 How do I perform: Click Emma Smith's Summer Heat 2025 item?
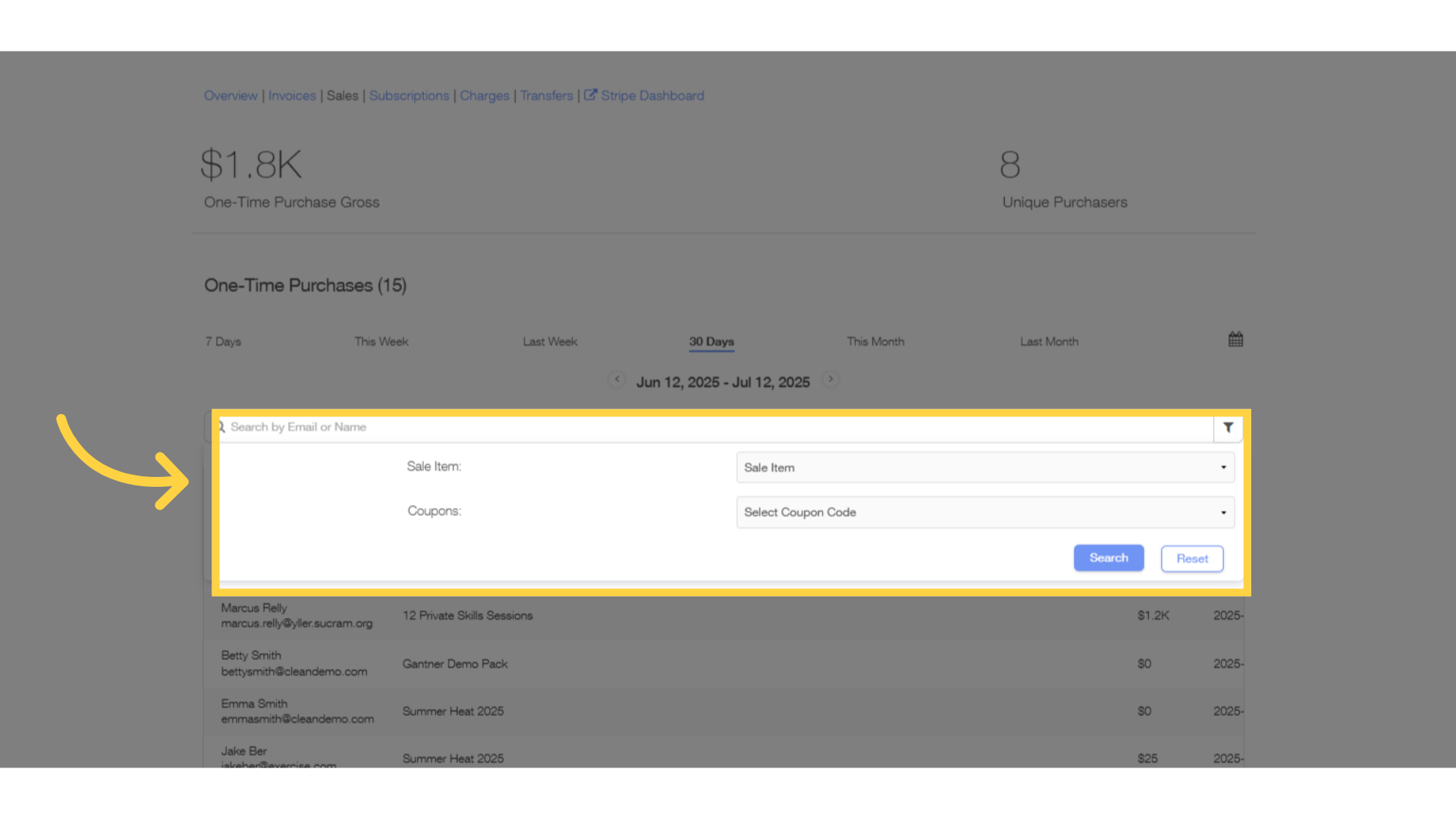click(453, 711)
